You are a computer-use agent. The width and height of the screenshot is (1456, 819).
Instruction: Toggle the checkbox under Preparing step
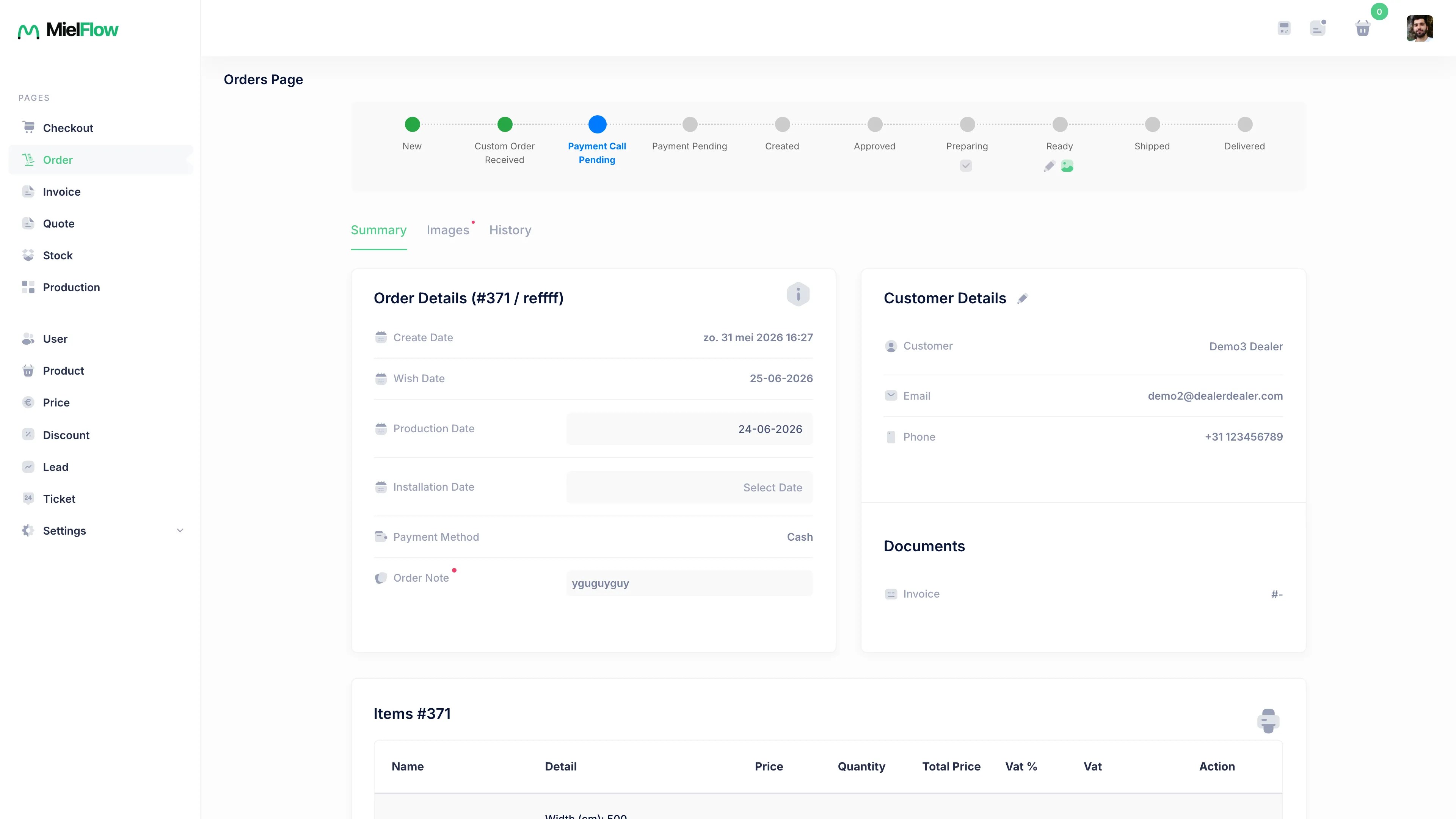(966, 166)
